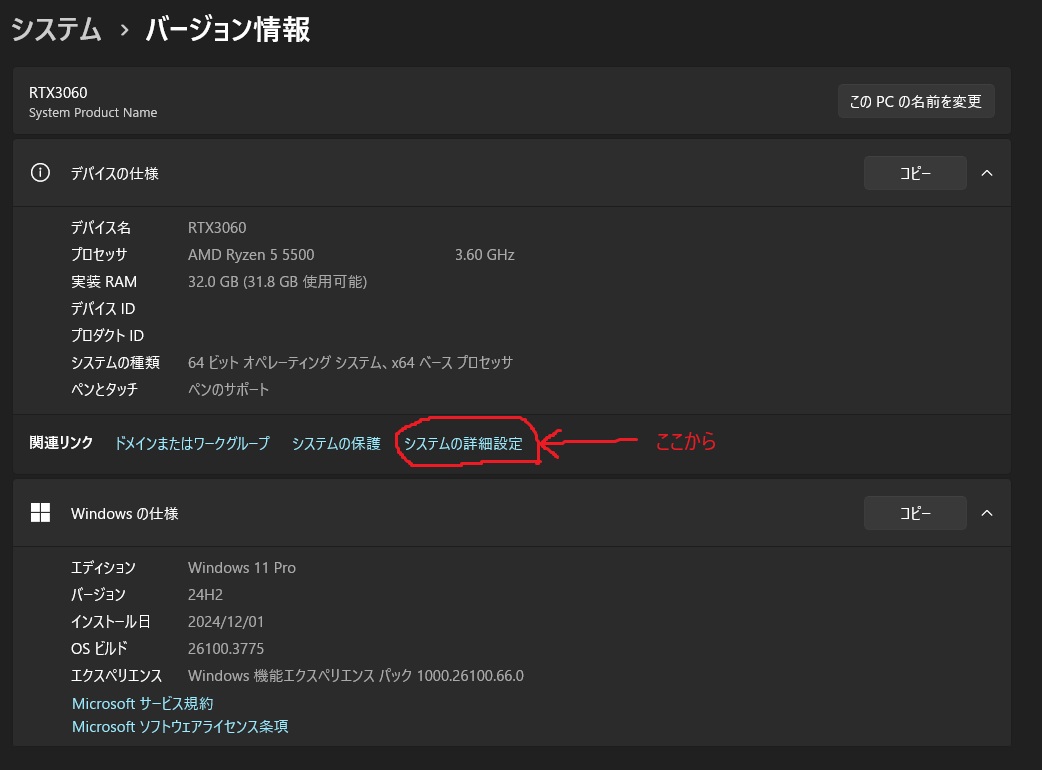Click the システムの種類 label
Image resolution: width=1042 pixels, height=770 pixels.
pos(116,362)
